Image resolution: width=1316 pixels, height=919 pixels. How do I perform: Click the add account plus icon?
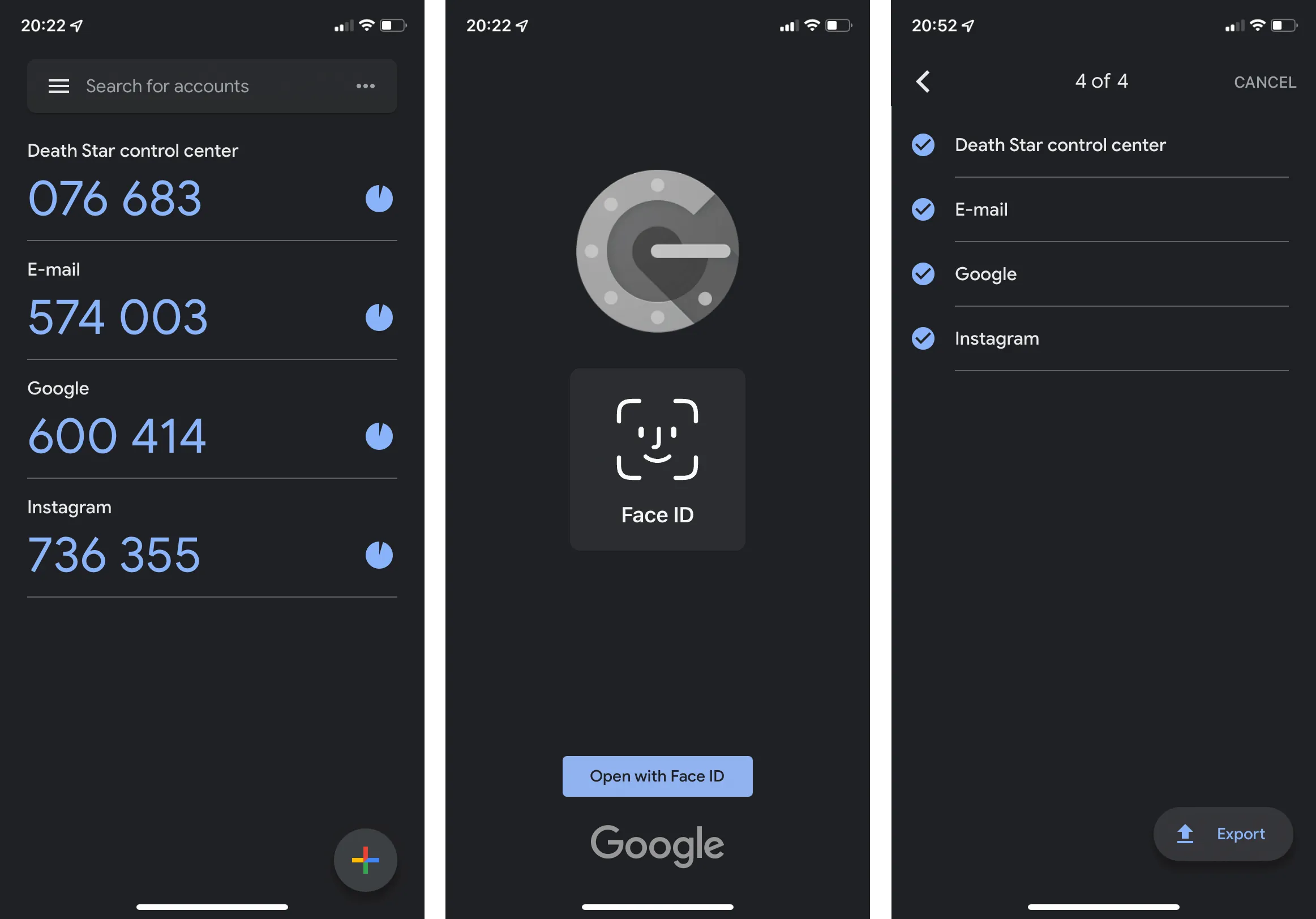tap(365, 858)
